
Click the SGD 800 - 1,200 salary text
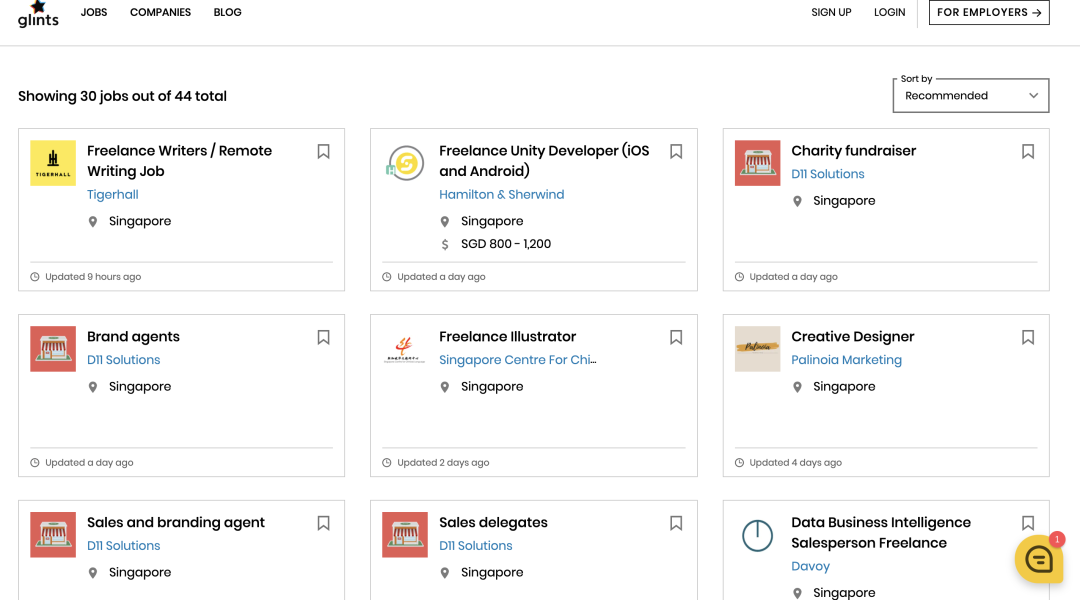click(506, 244)
